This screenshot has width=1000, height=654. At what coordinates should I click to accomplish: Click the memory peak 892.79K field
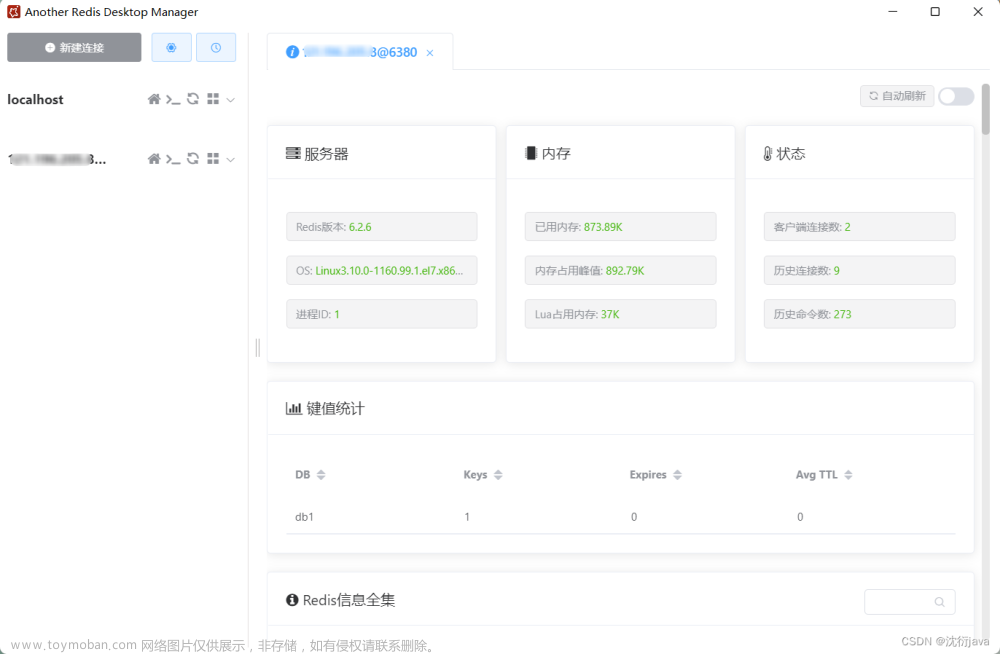pos(621,271)
